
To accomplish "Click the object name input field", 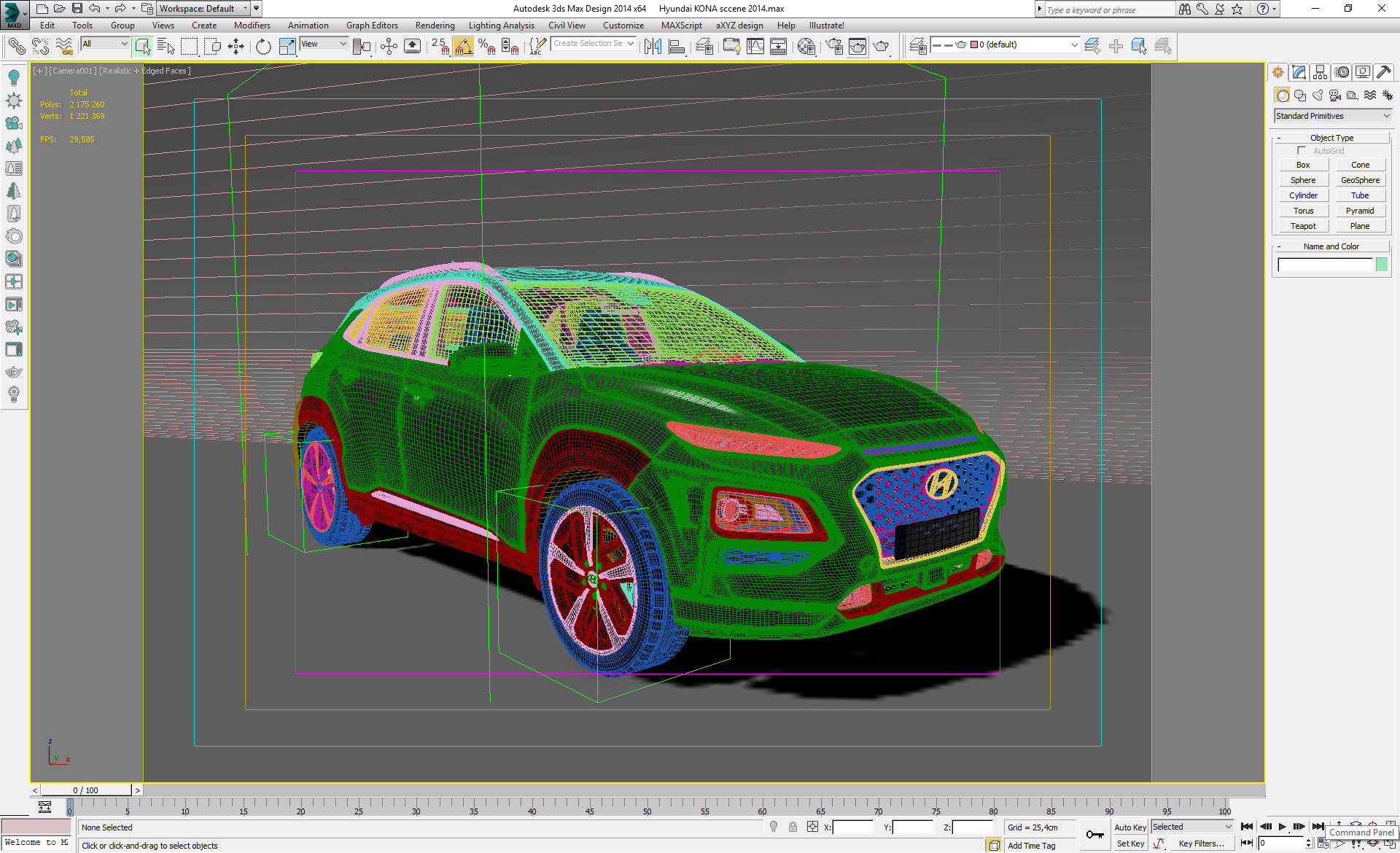I will click(1324, 265).
